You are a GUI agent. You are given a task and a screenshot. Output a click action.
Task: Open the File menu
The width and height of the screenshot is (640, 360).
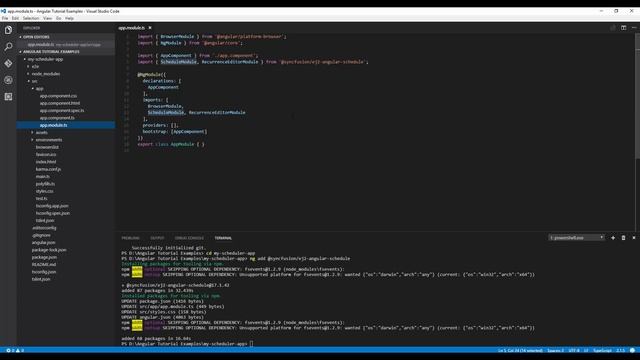click(4, 18)
